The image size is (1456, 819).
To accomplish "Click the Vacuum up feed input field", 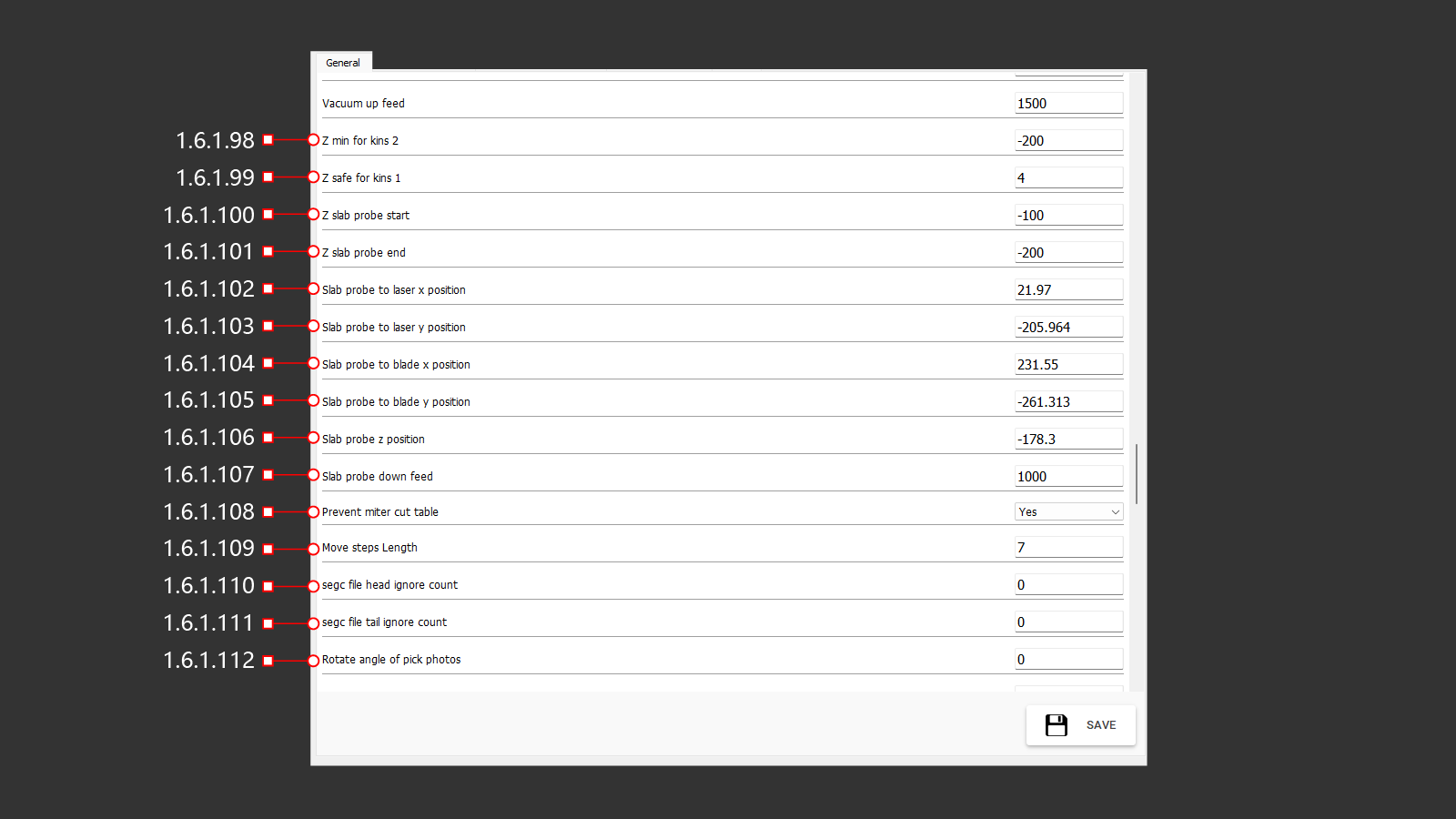I will coord(1068,104).
